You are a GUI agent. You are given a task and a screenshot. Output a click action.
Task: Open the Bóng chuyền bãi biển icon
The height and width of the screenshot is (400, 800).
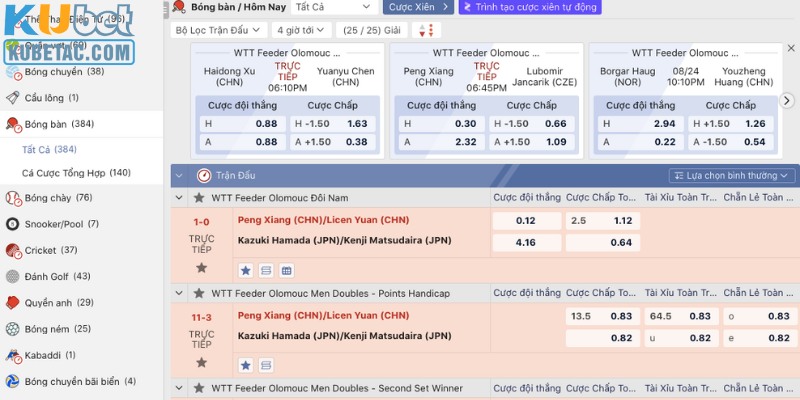point(13,382)
